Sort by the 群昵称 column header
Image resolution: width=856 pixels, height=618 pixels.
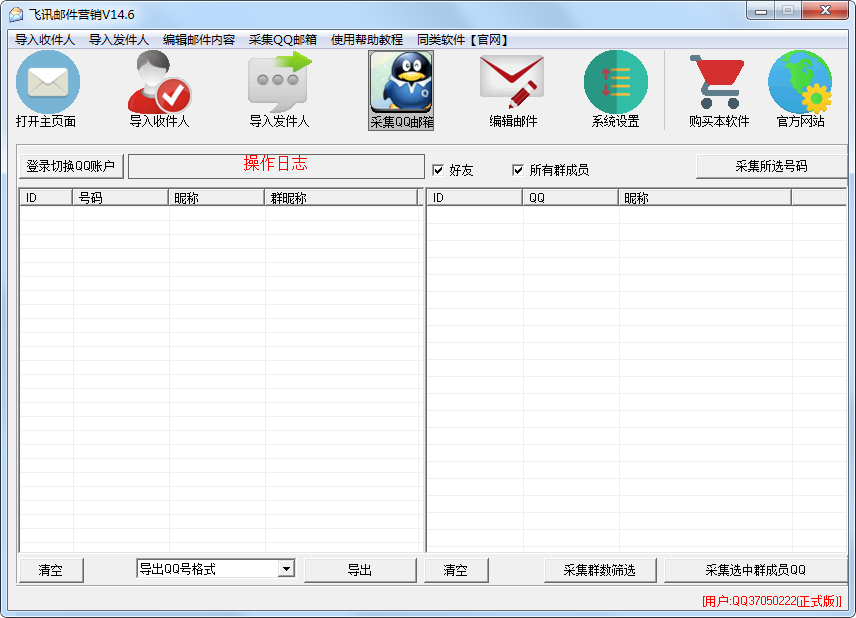(340, 198)
